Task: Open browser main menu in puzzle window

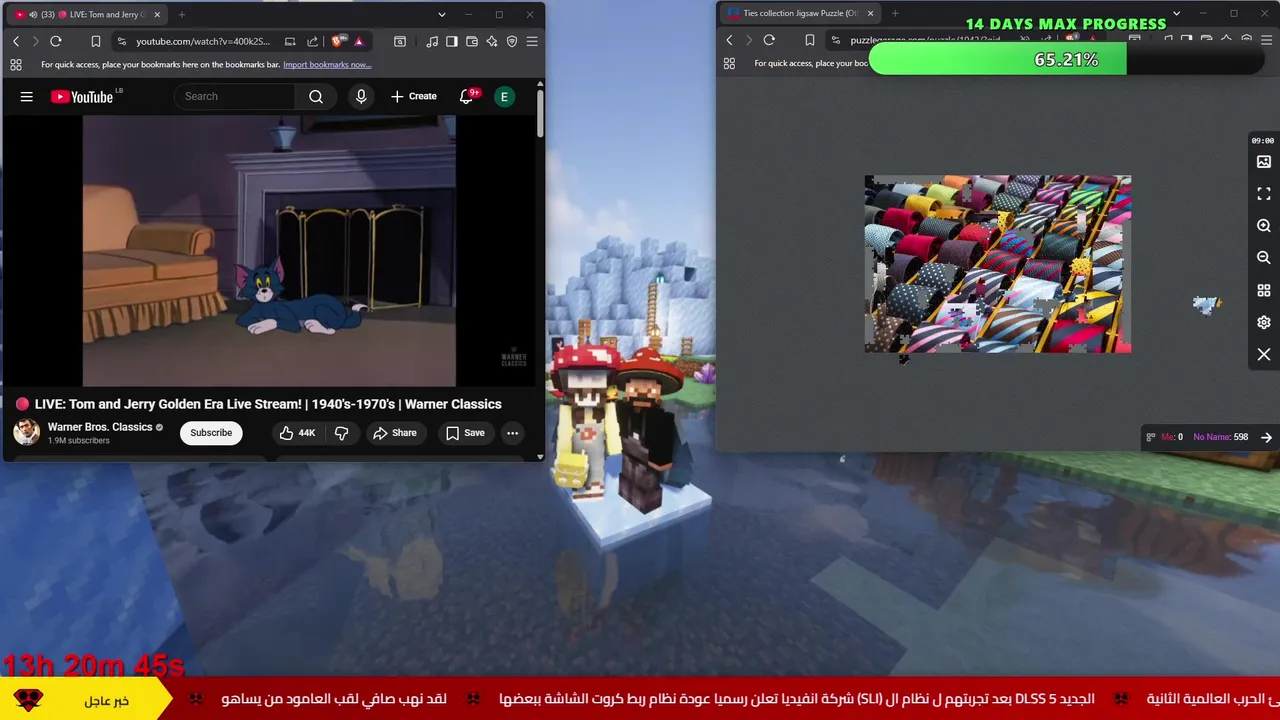Action: click(x=1266, y=40)
